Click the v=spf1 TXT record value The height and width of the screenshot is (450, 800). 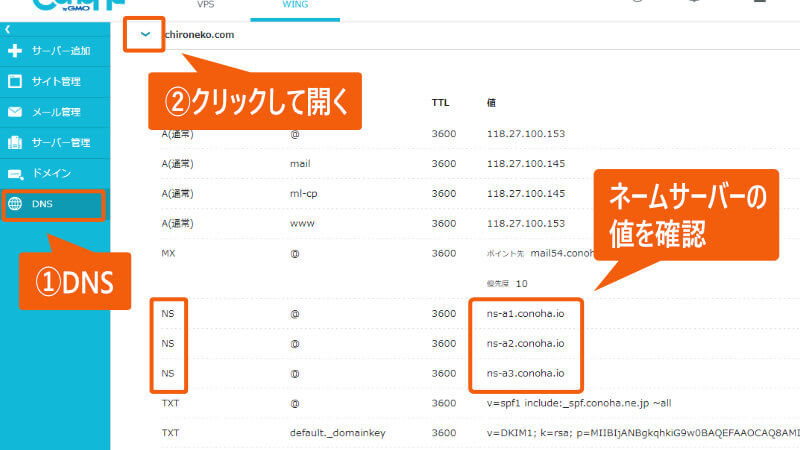(579, 403)
